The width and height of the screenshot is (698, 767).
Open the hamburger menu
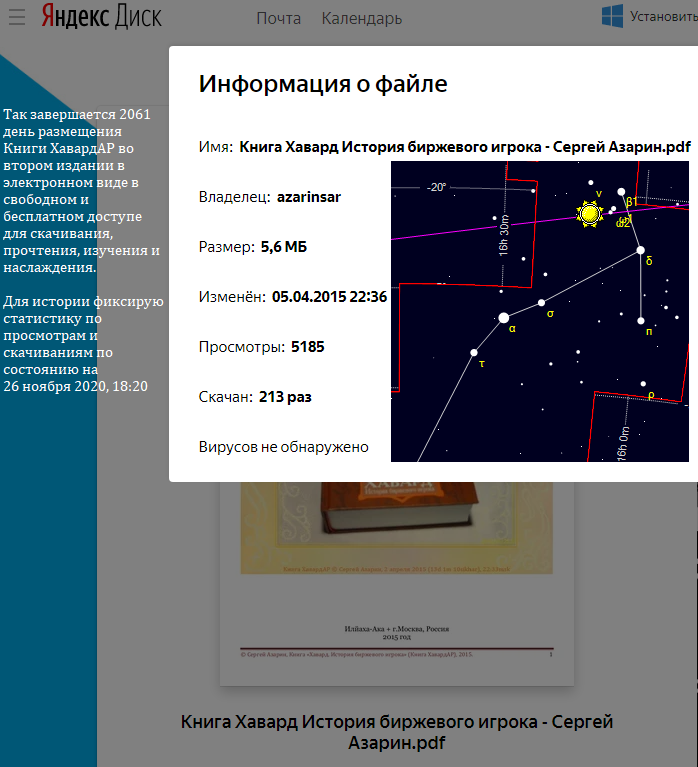(16, 17)
